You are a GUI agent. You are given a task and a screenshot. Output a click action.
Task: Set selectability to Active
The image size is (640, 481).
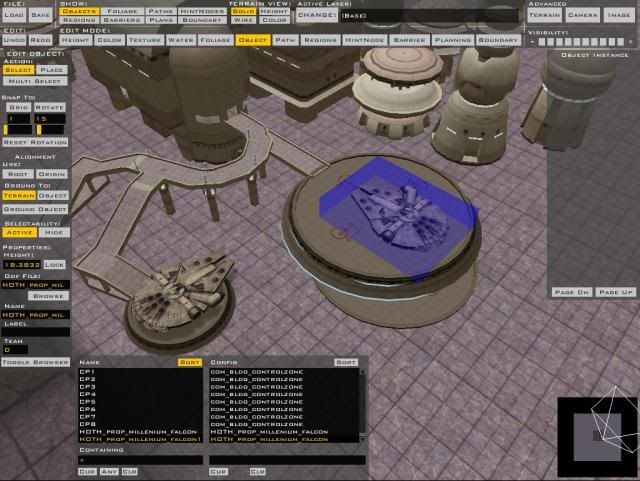pyautogui.click(x=19, y=232)
